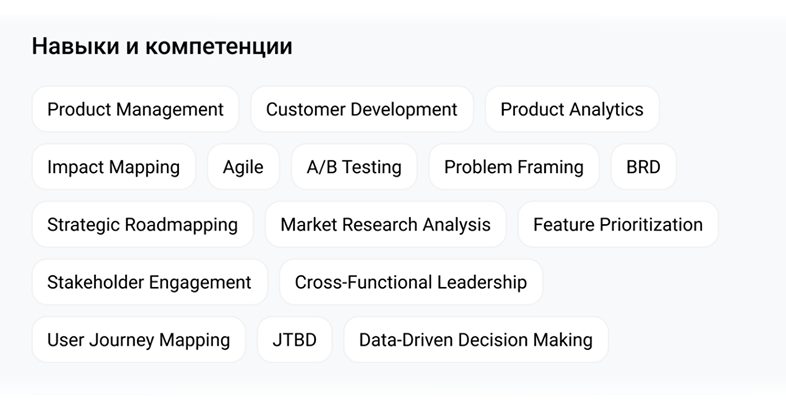Open the Product Analytics skill chip
786x404 pixels.
[x=572, y=109]
